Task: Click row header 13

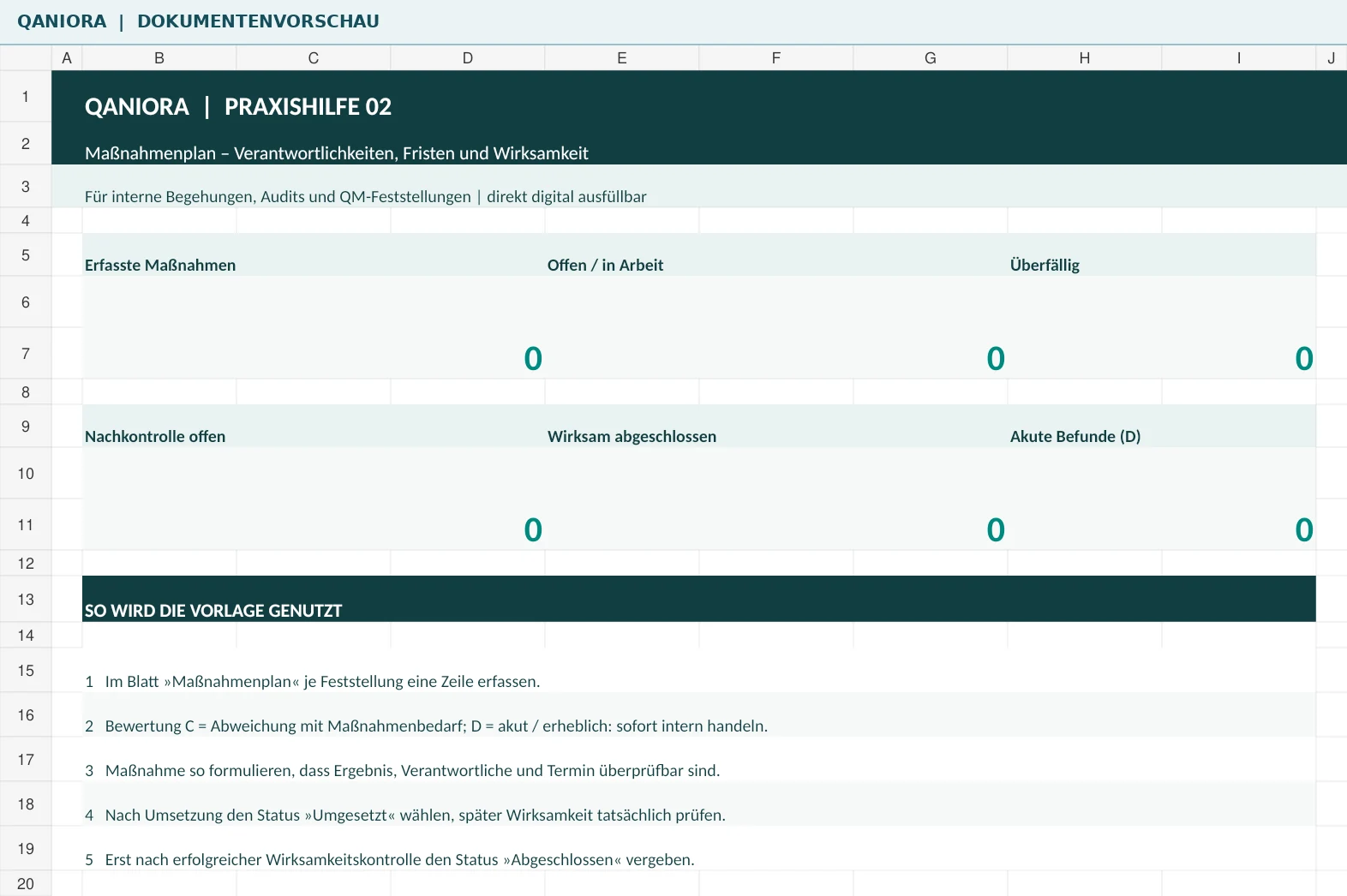Action: pyautogui.click(x=26, y=599)
